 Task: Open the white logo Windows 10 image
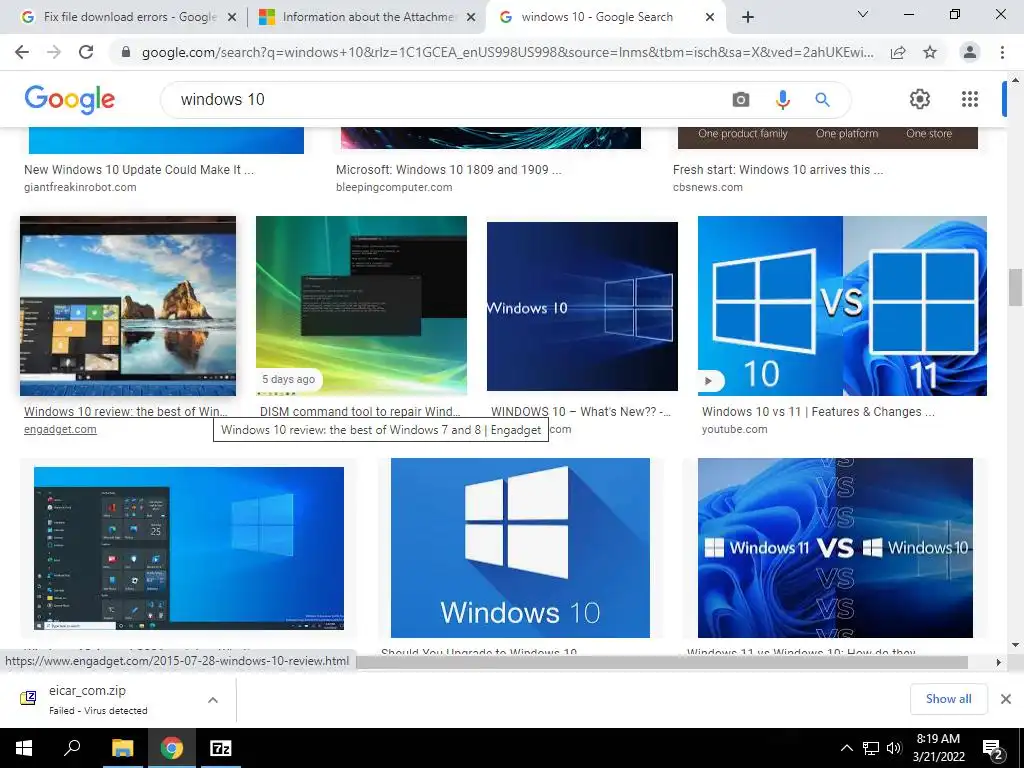pyautogui.click(x=520, y=547)
